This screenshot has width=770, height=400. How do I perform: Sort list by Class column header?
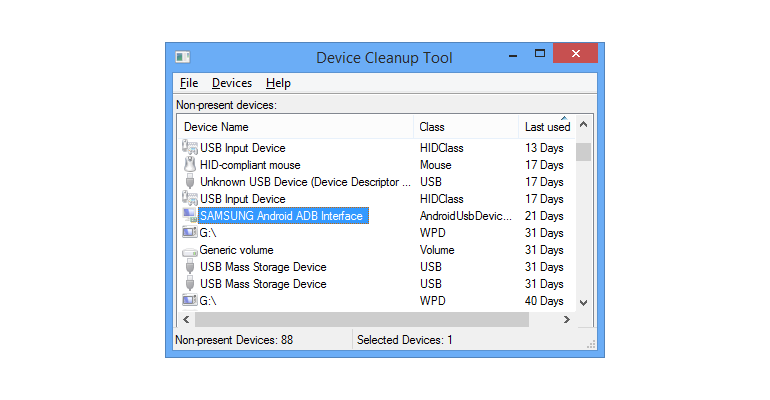click(466, 127)
